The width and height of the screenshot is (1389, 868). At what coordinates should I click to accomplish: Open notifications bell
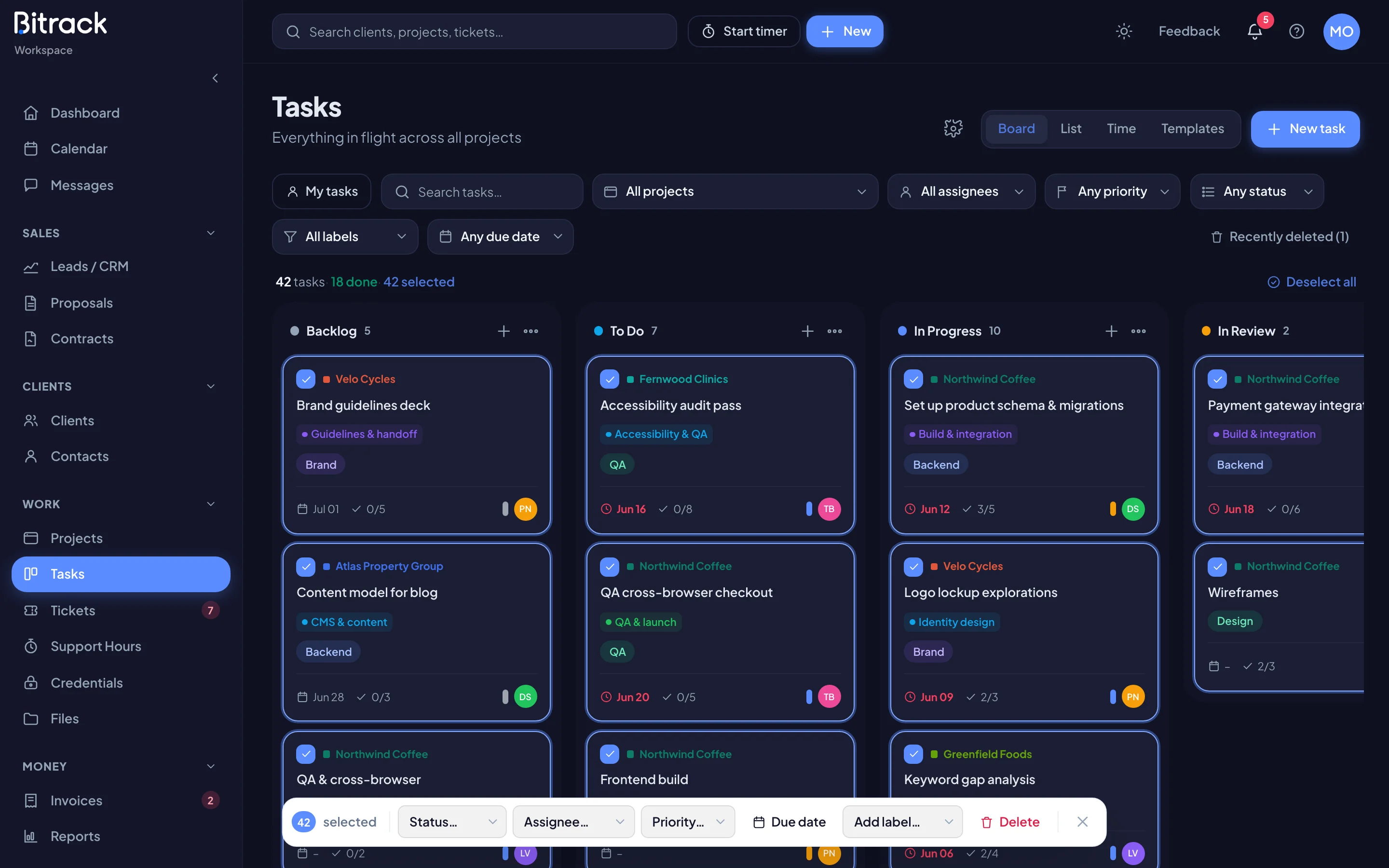(x=1255, y=31)
